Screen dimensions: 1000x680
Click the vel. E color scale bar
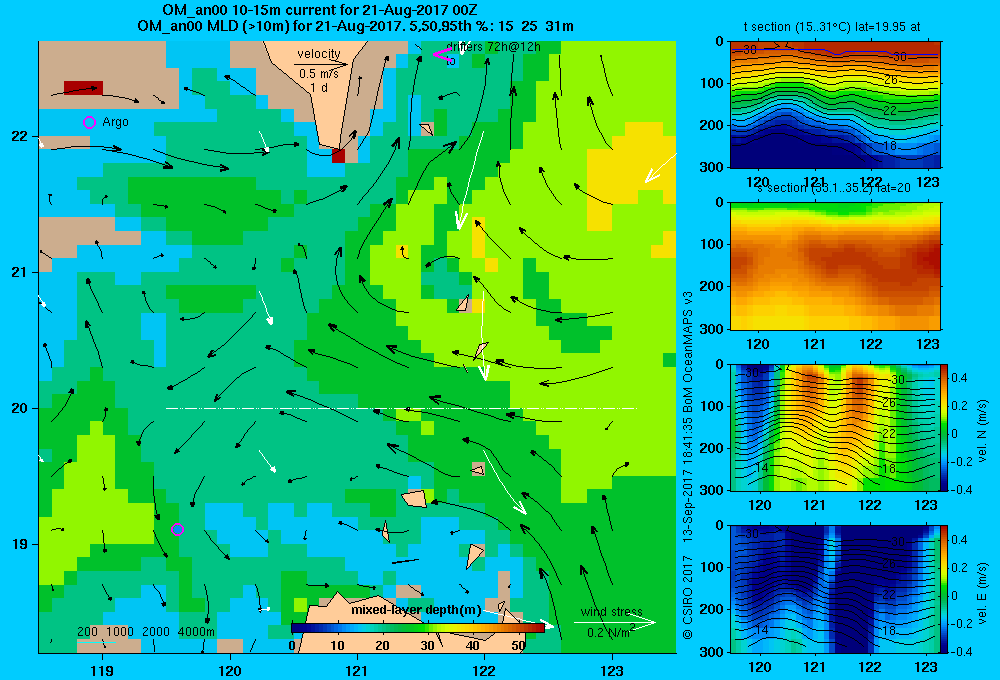pos(944,589)
